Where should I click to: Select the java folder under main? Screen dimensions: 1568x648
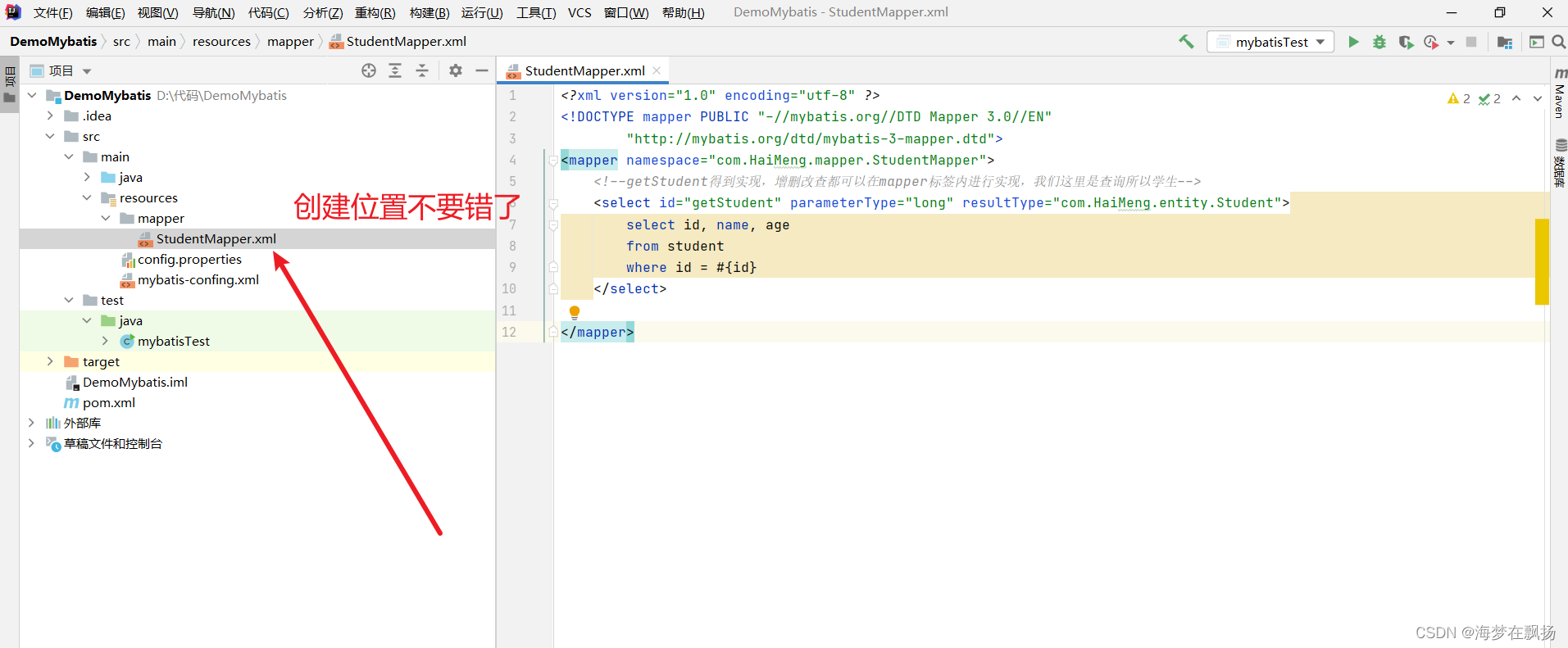130,177
